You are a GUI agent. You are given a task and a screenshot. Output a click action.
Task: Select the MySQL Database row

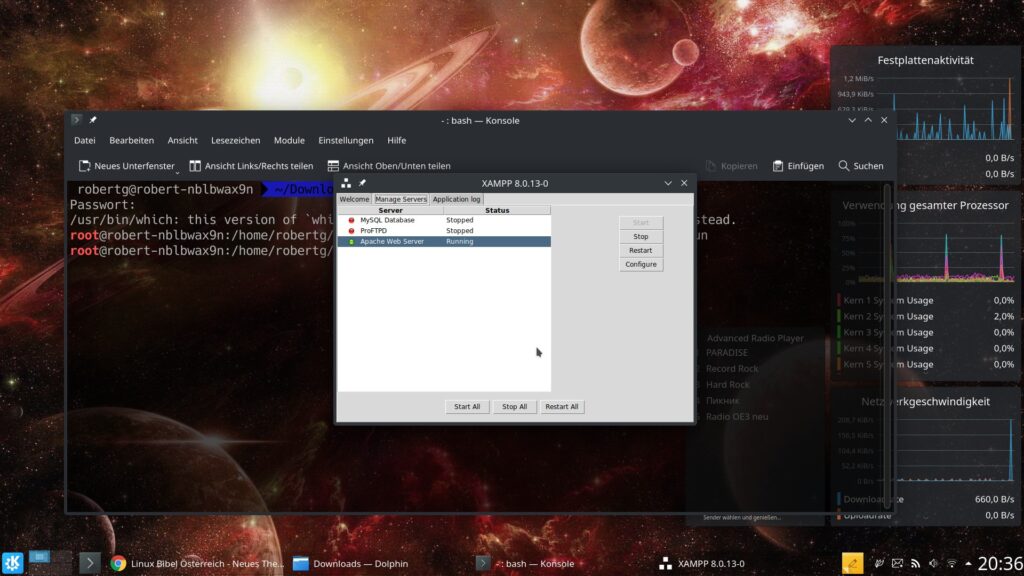(x=444, y=220)
